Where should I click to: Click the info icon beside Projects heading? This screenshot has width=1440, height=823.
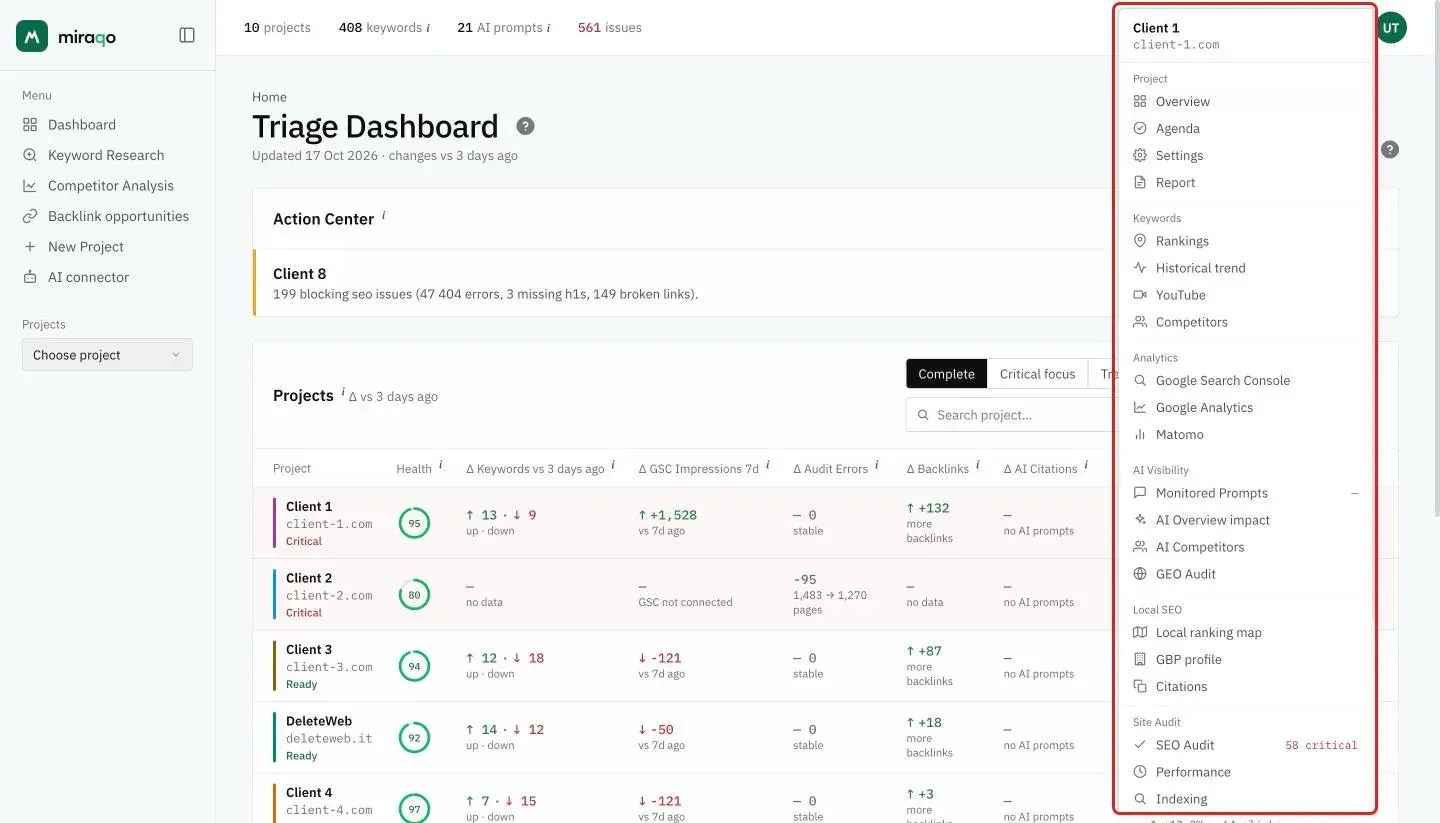tap(342, 392)
